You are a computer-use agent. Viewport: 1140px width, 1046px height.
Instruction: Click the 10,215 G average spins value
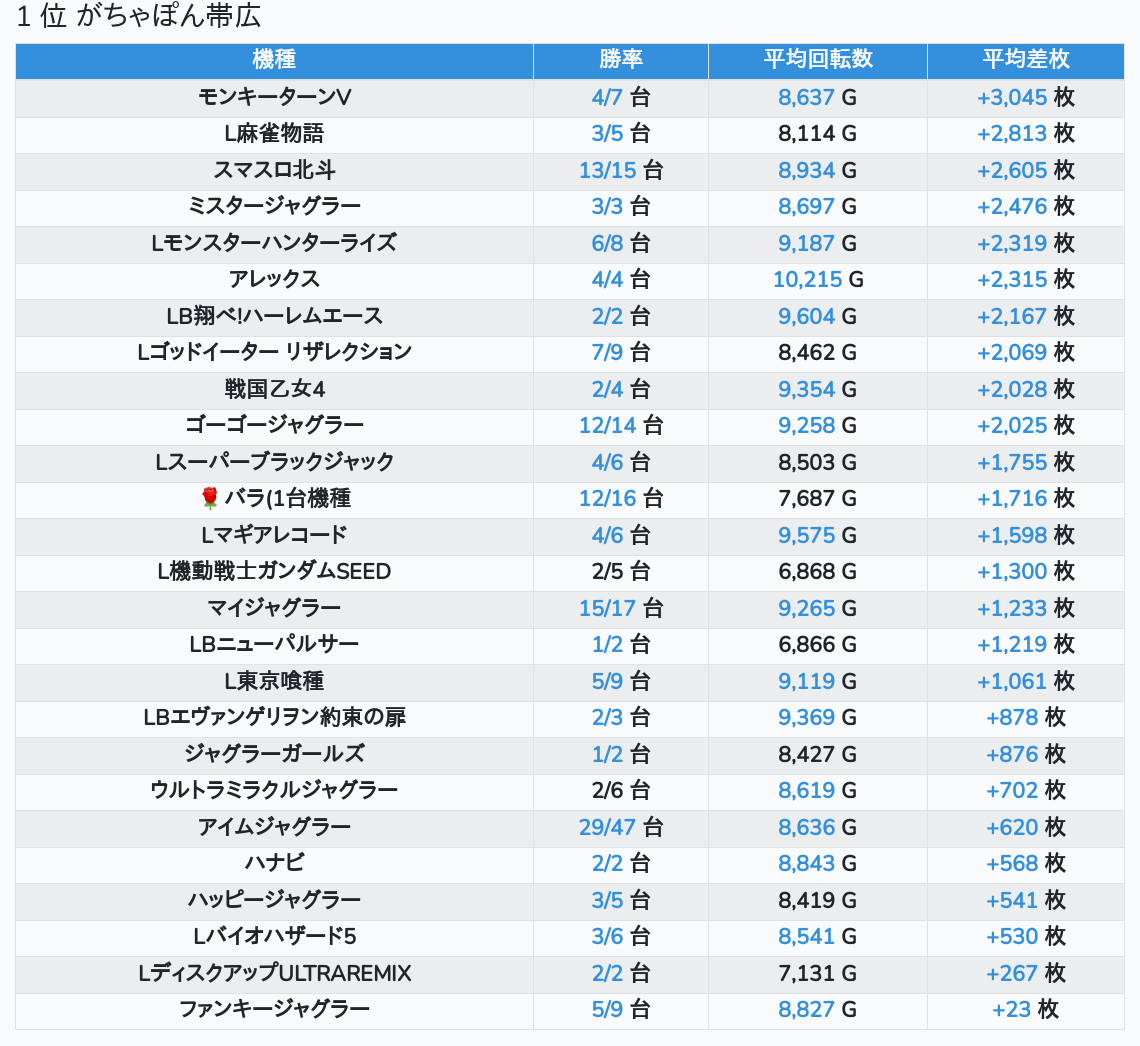click(817, 279)
